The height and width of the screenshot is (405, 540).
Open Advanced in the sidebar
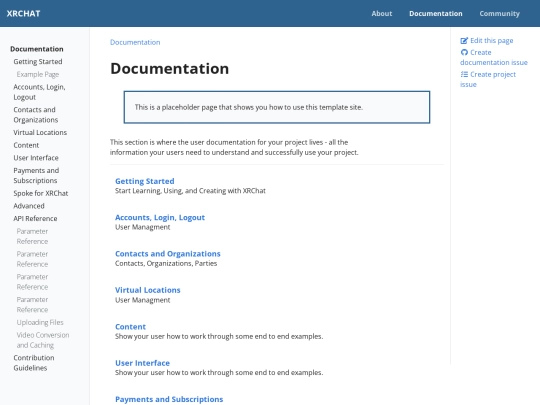29,206
